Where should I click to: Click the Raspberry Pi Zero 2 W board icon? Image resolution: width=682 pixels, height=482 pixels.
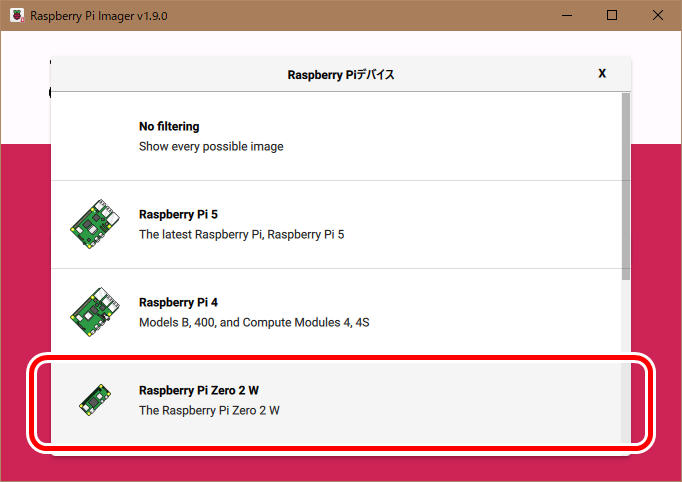click(x=93, y=400)
